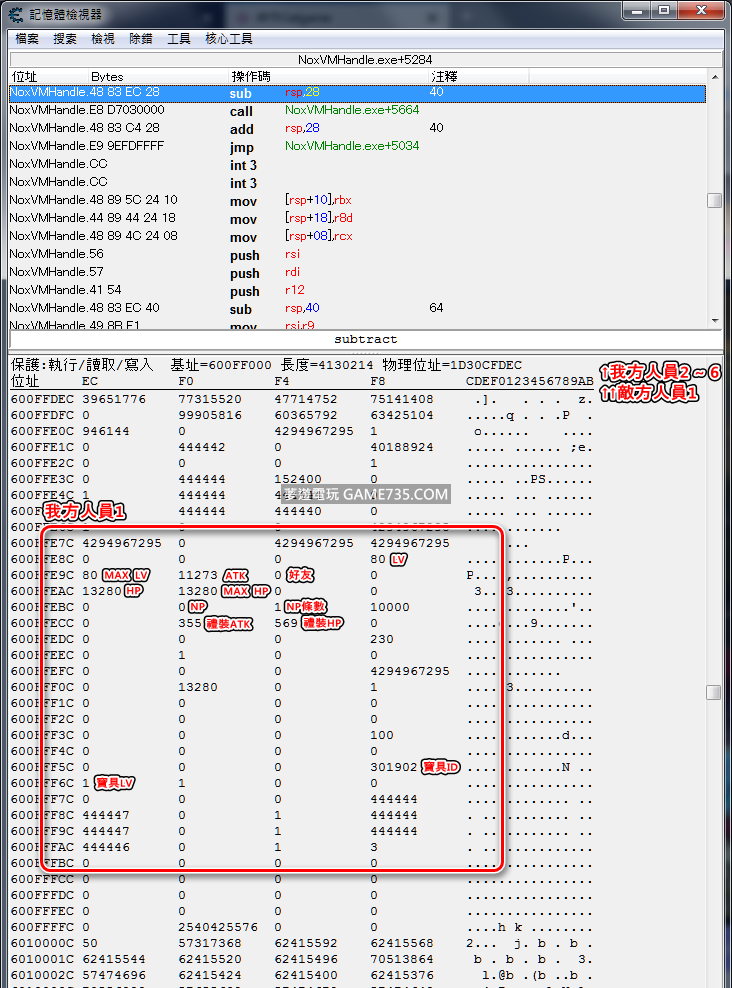Select the push rsi row
The image size is (732, 988).
pos(357,255)
